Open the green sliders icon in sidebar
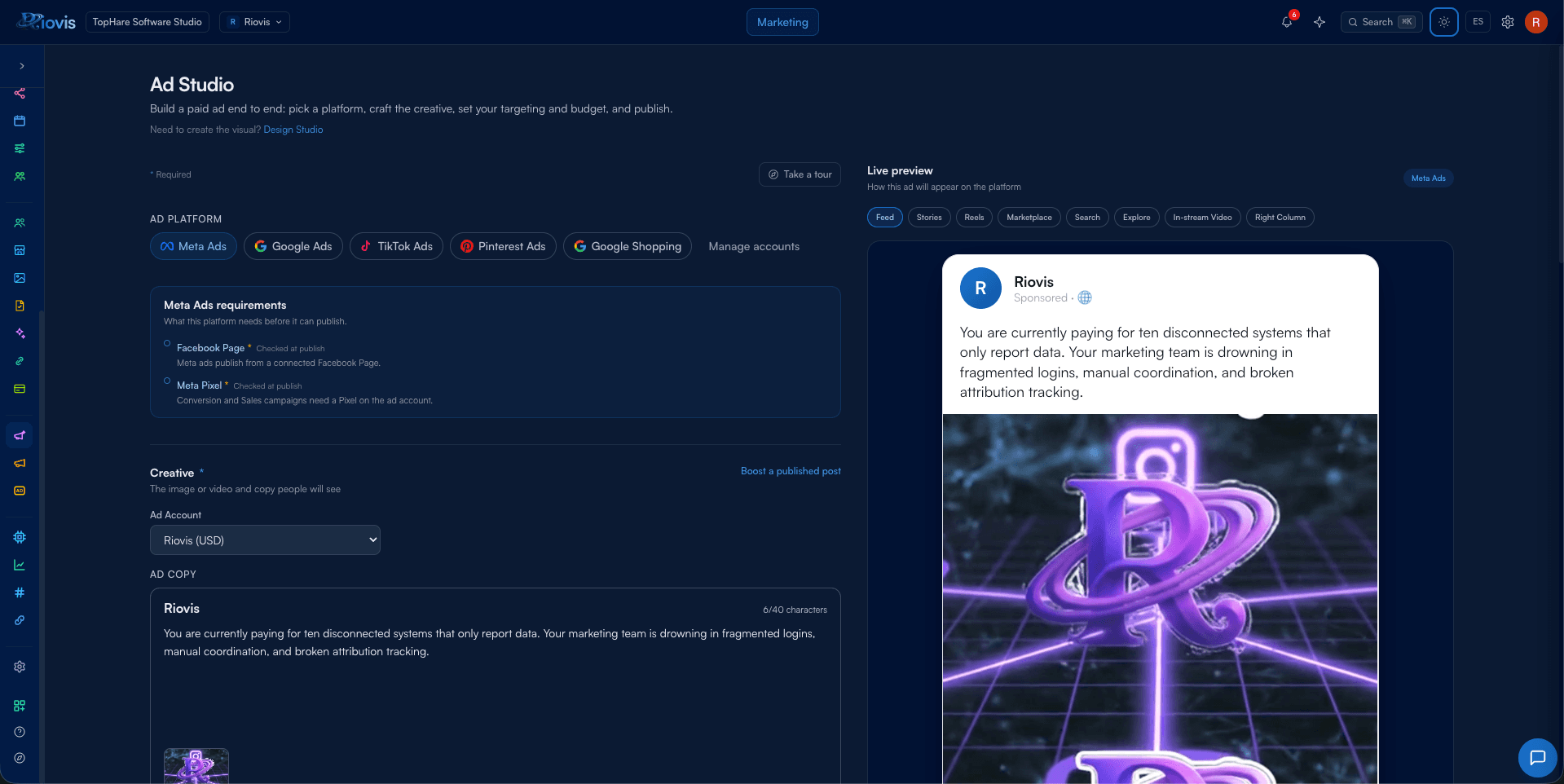This screenshot has width=1564, height=784. (20, 148)
